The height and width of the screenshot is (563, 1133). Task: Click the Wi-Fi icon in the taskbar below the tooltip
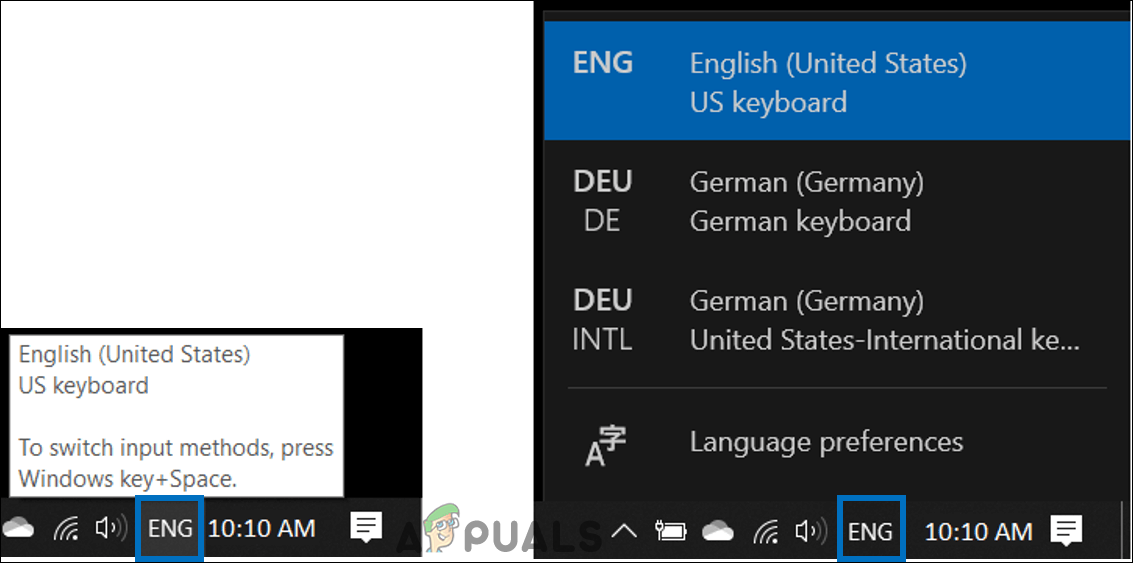pos(67,529)
